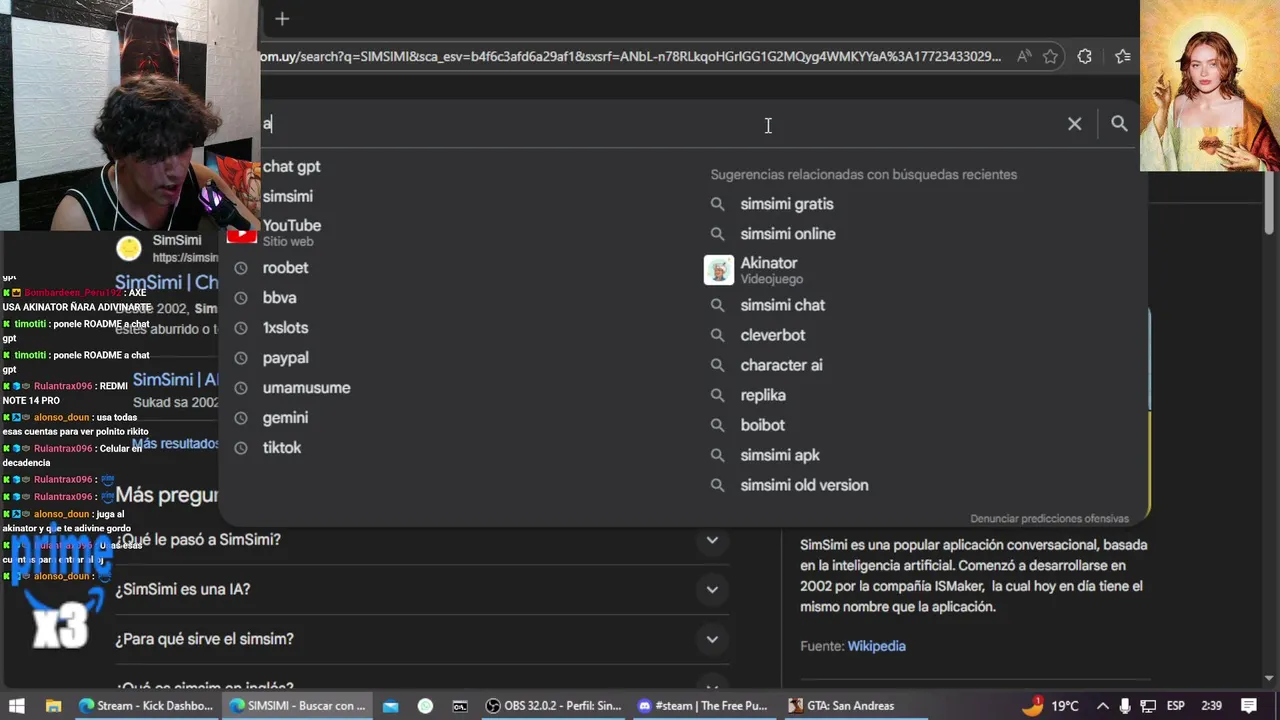Select the chat gpt suggestion
1280x720 pixels.
tap(291, 167)
